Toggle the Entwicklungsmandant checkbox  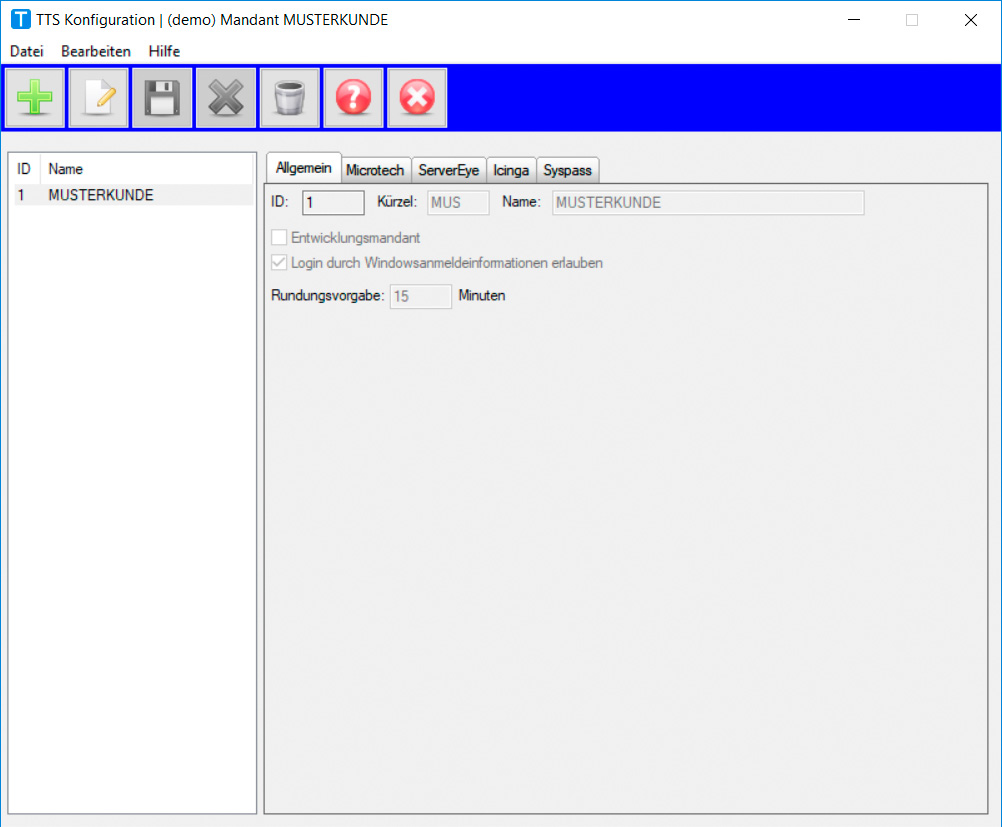coord(279,238)
